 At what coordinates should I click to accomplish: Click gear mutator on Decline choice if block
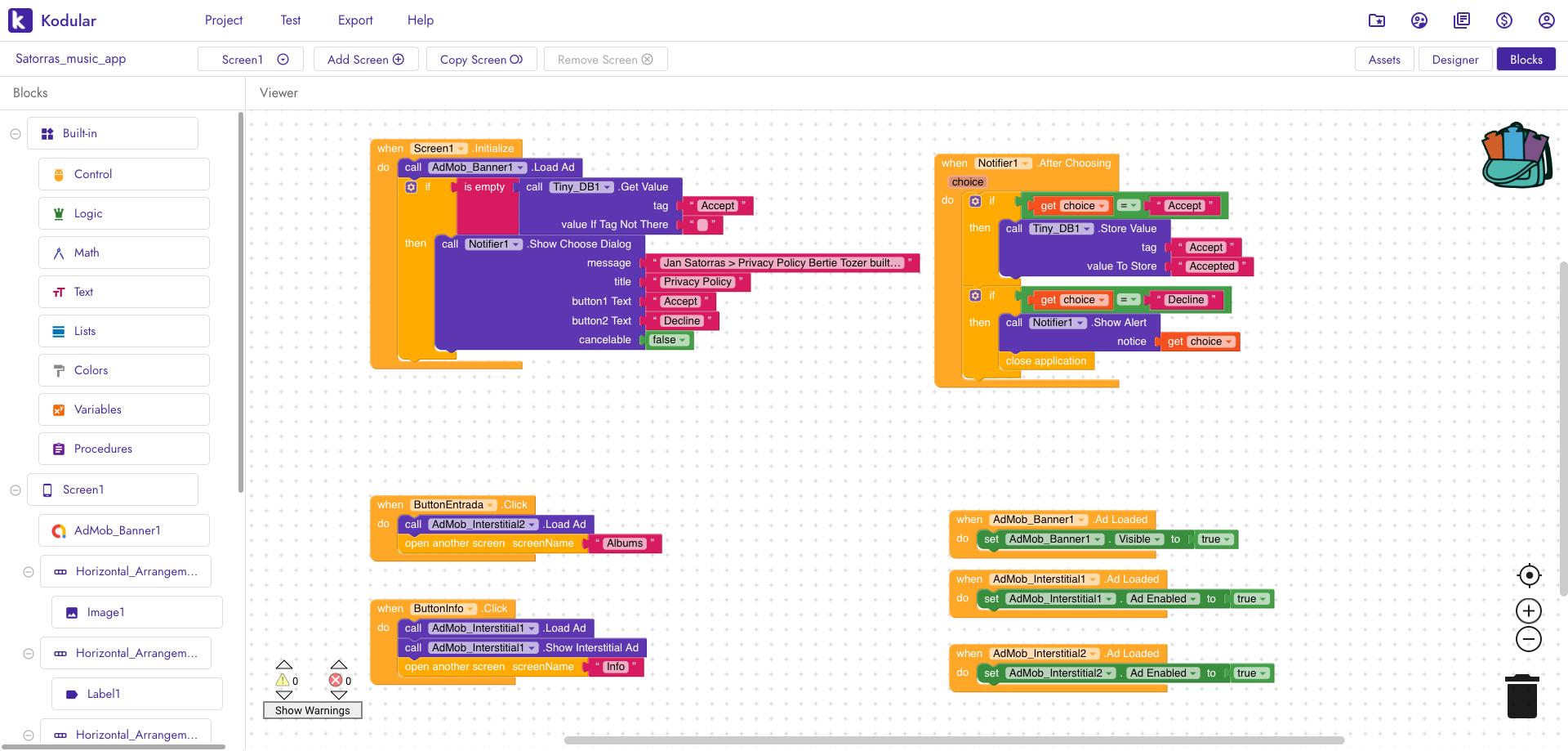click(975, 295)
